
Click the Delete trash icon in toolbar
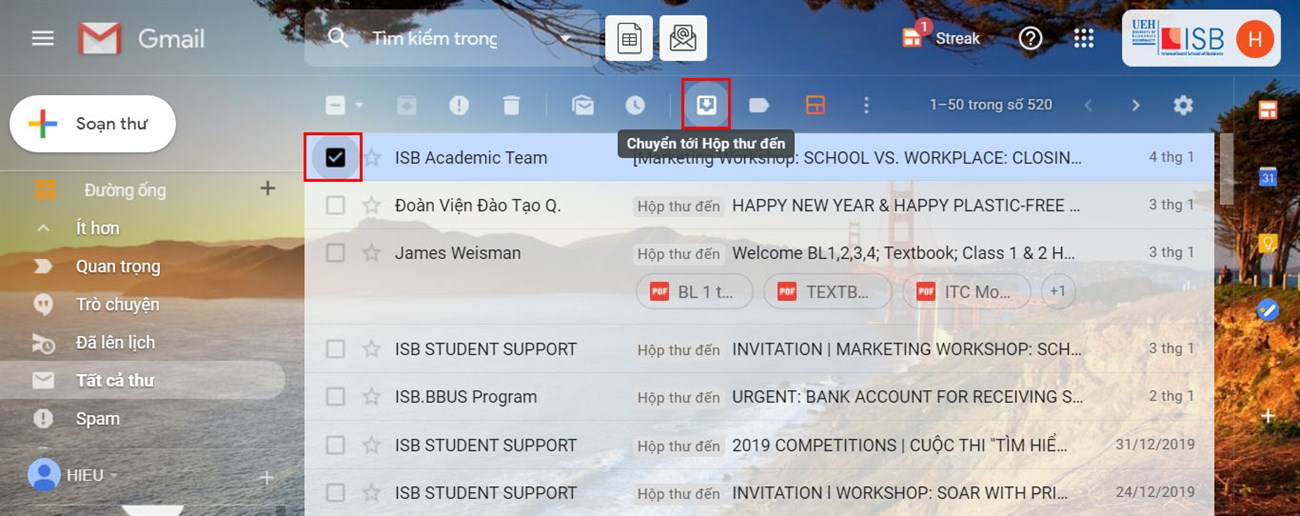click(511, 105)
